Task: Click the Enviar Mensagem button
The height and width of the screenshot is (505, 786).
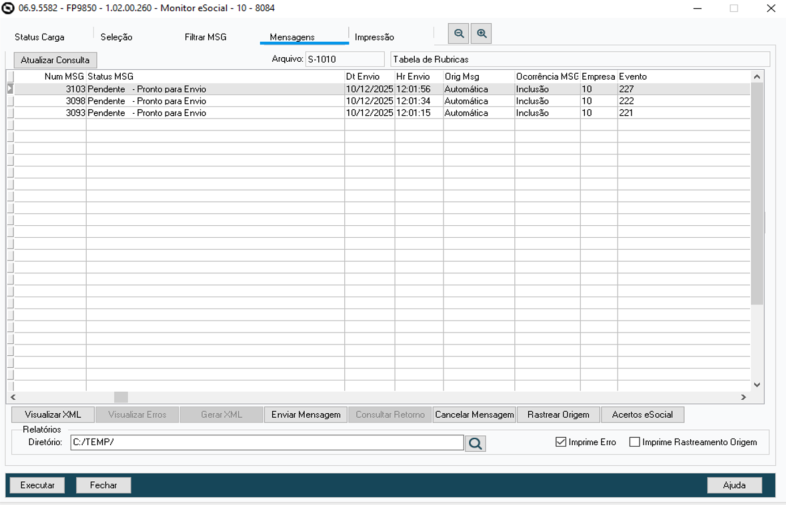Action: point(306,415)
